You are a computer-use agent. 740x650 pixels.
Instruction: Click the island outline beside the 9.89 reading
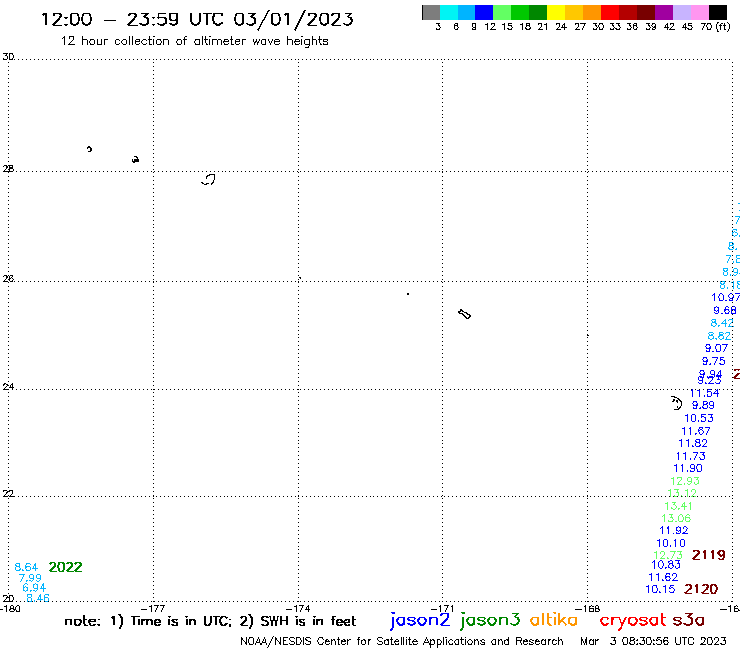coord(677,403)
